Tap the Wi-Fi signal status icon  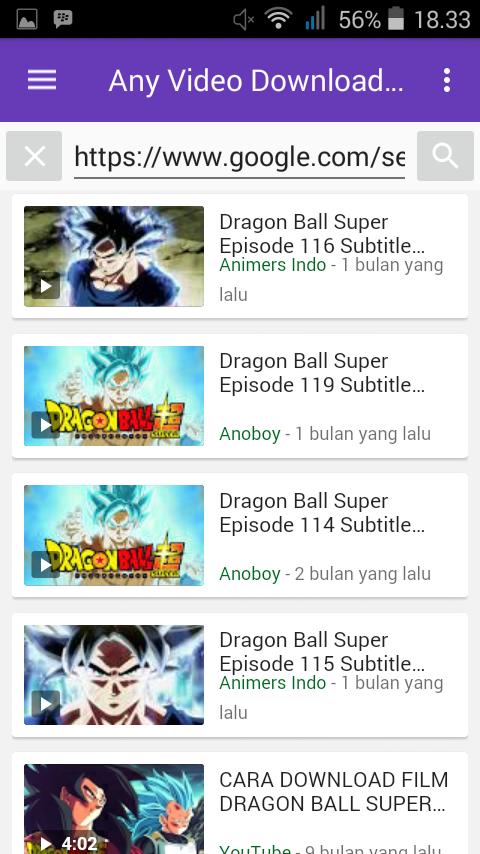coord(278,20)
